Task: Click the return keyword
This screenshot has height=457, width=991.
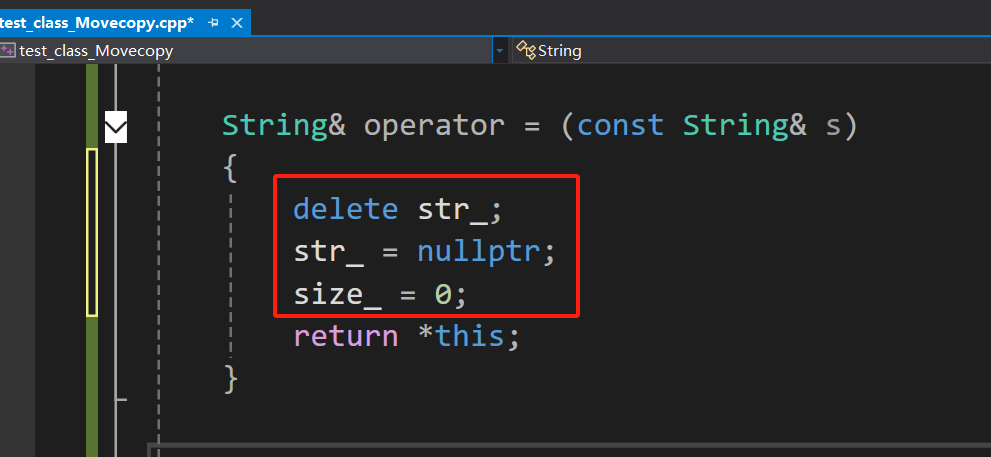Action: [x=346, y=336]
